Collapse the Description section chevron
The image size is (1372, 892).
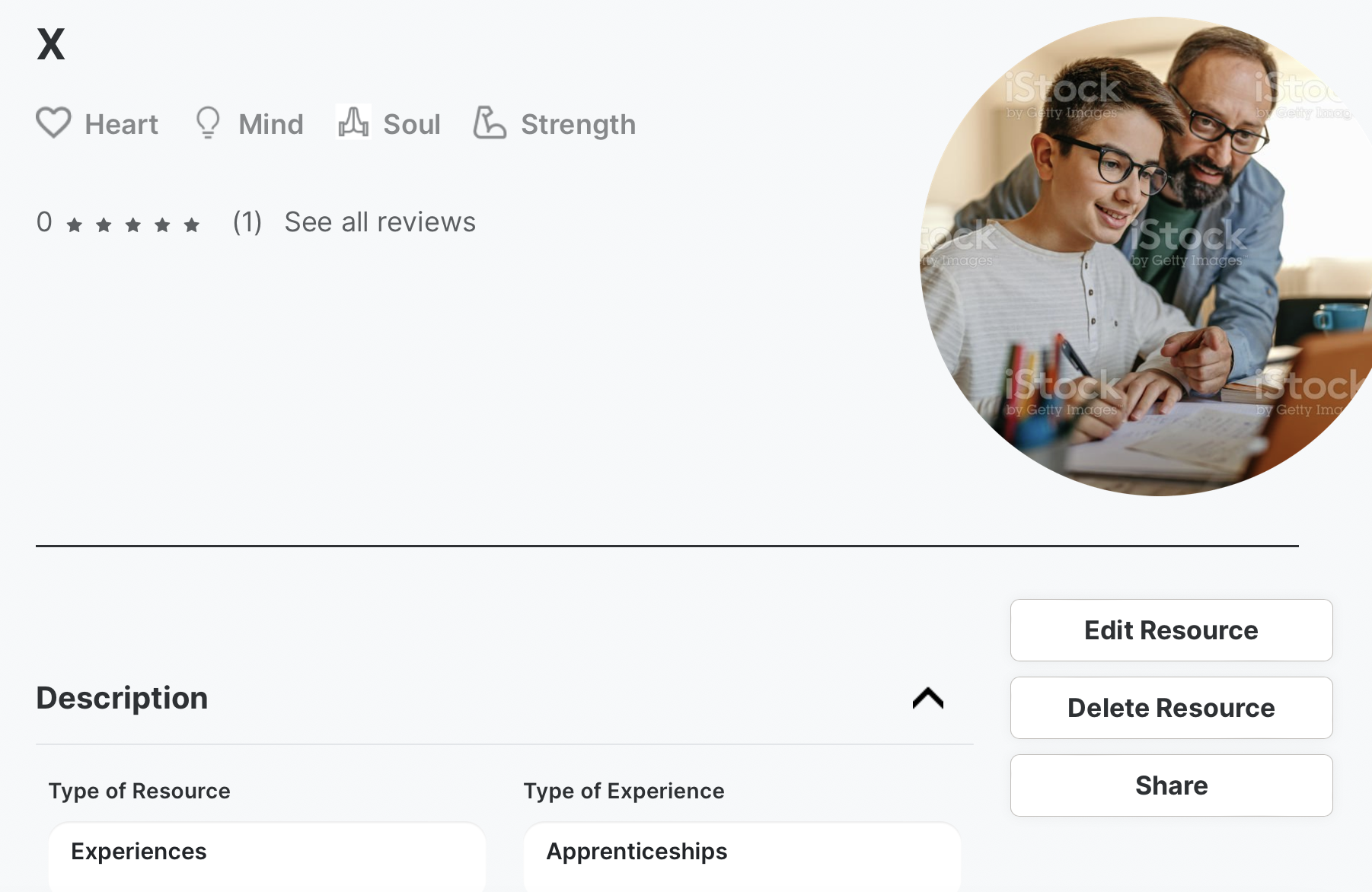coord(927,698)
